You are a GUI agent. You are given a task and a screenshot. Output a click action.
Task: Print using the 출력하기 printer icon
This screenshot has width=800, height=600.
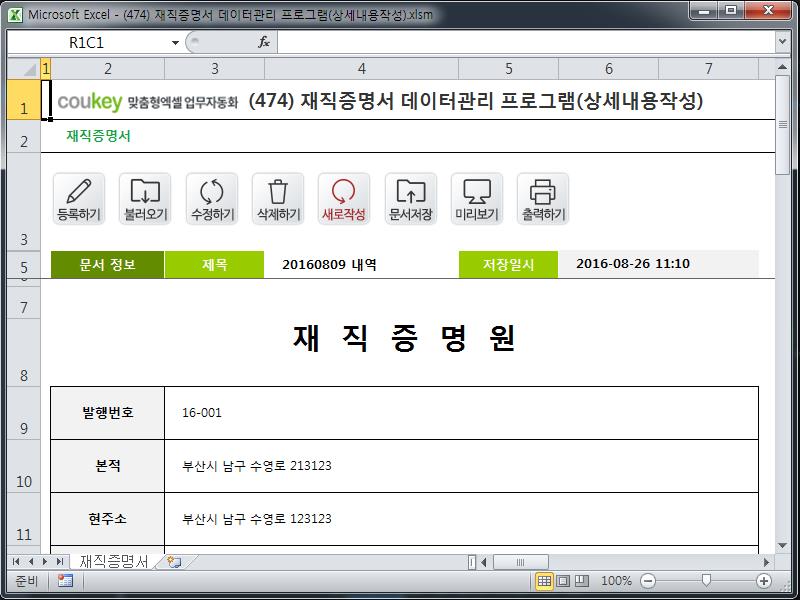(x=543, y=199)
